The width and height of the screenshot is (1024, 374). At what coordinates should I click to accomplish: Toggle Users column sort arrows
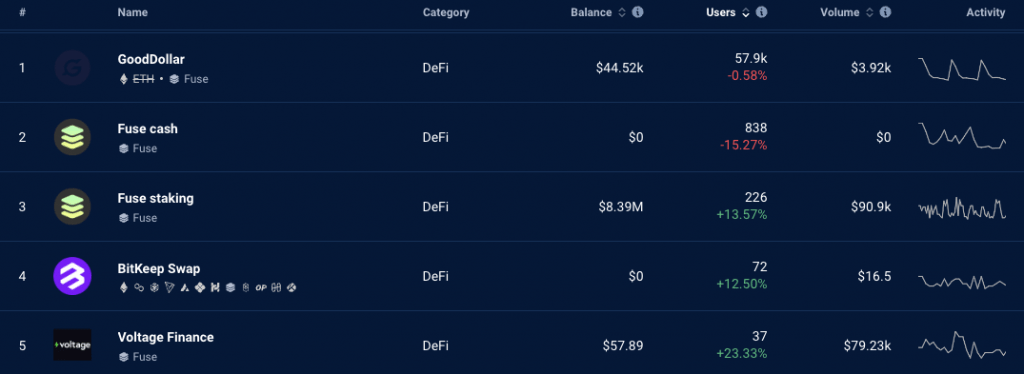pyautogui.click(x=746, y=12)
